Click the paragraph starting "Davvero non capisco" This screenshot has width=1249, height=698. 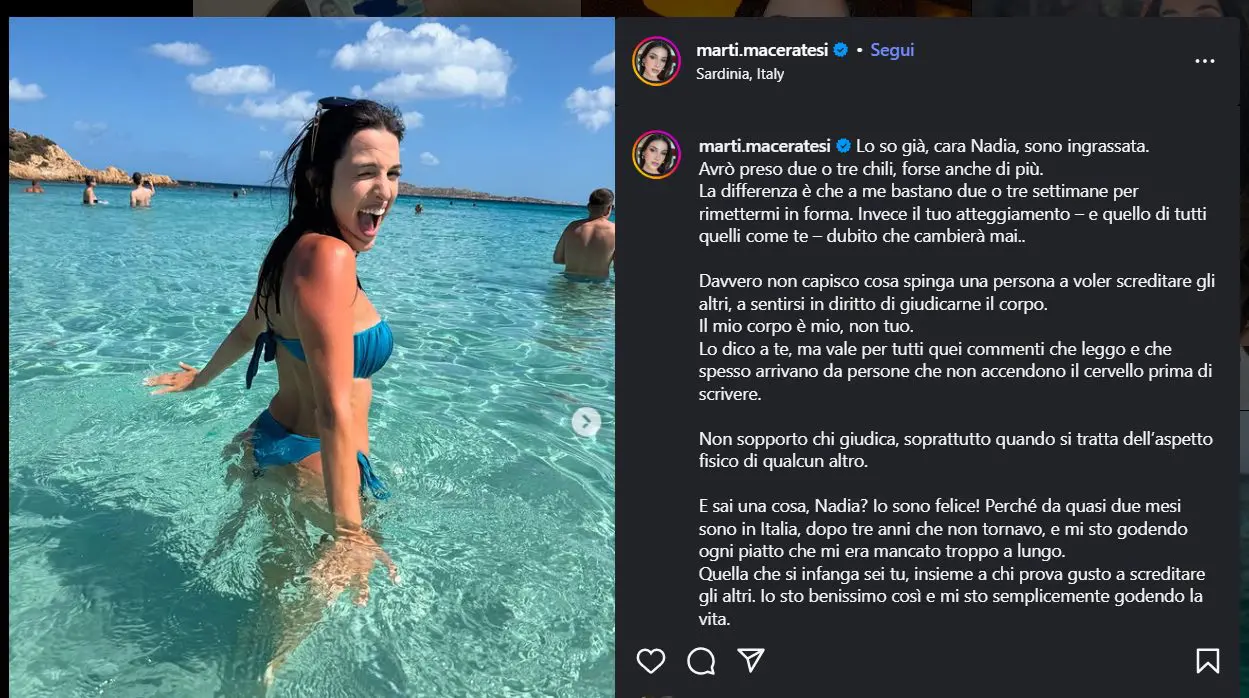pos(956,338)
